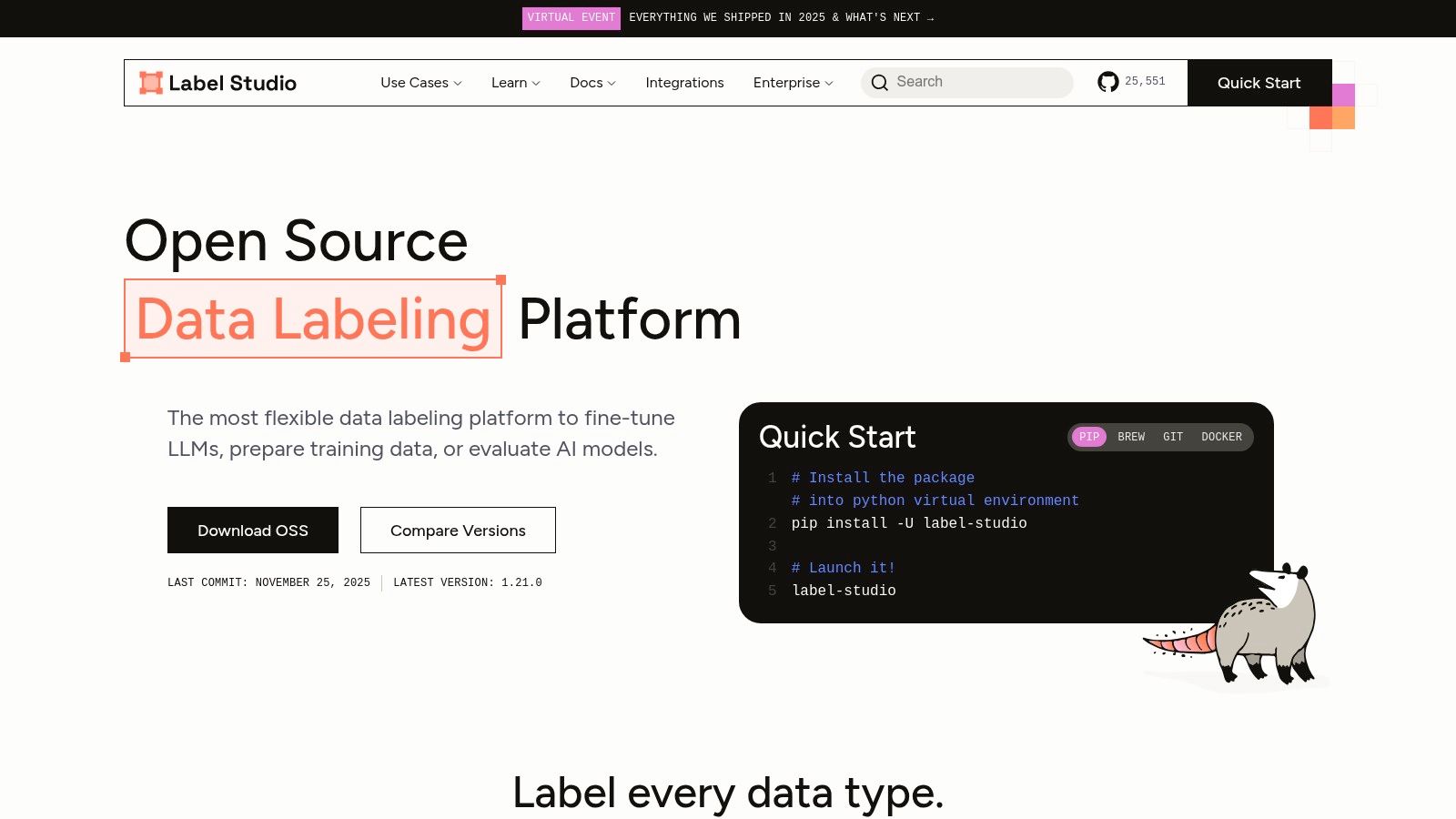This screenshot has height=819, width=1456.
Task: Switch to the BREW install tab
Action: point(1130,437)
